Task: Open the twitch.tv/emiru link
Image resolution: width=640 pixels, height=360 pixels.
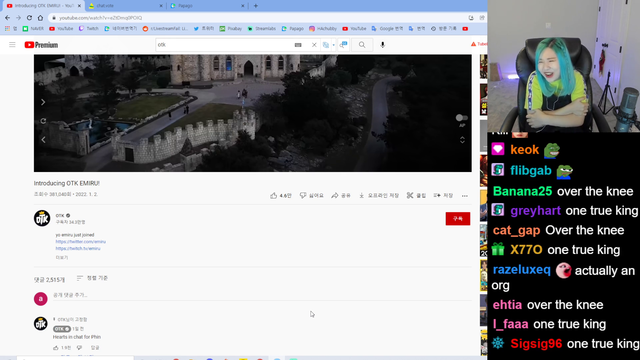Action: pyautogui.click(x=78, y=248)
